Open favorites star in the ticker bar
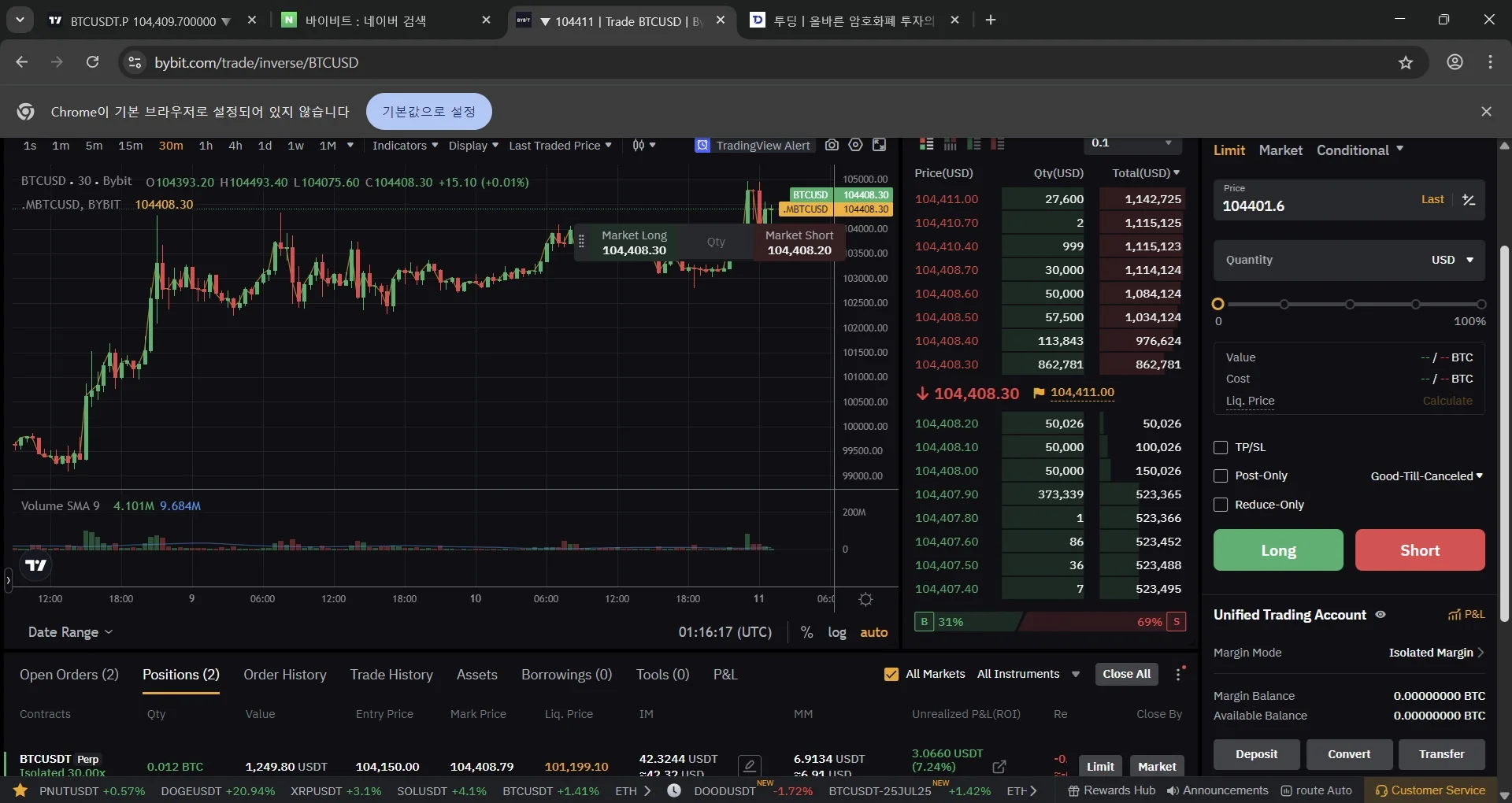 tap(20, 790)
